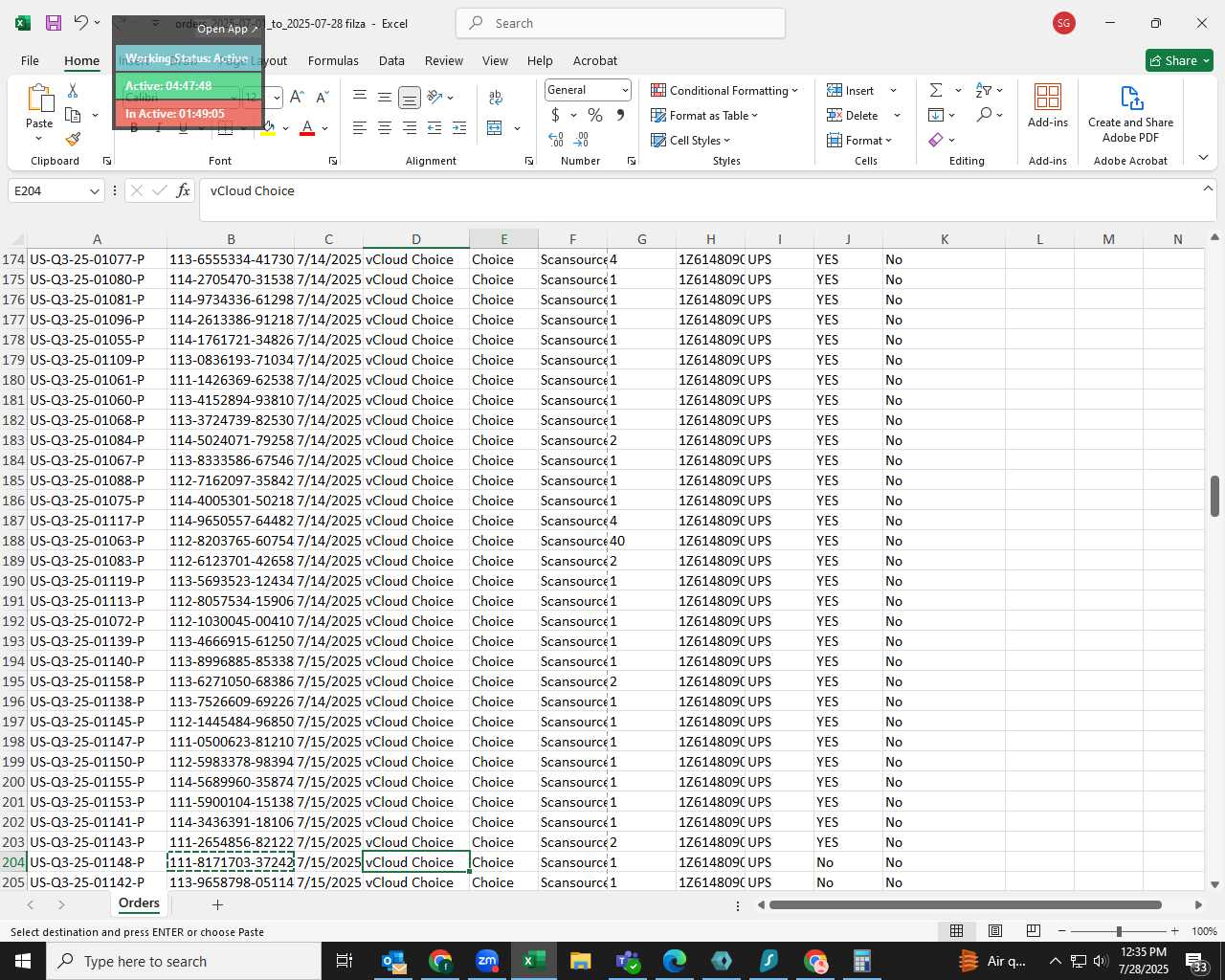
Task: Switch to Page Layout view
Action: 995,931
